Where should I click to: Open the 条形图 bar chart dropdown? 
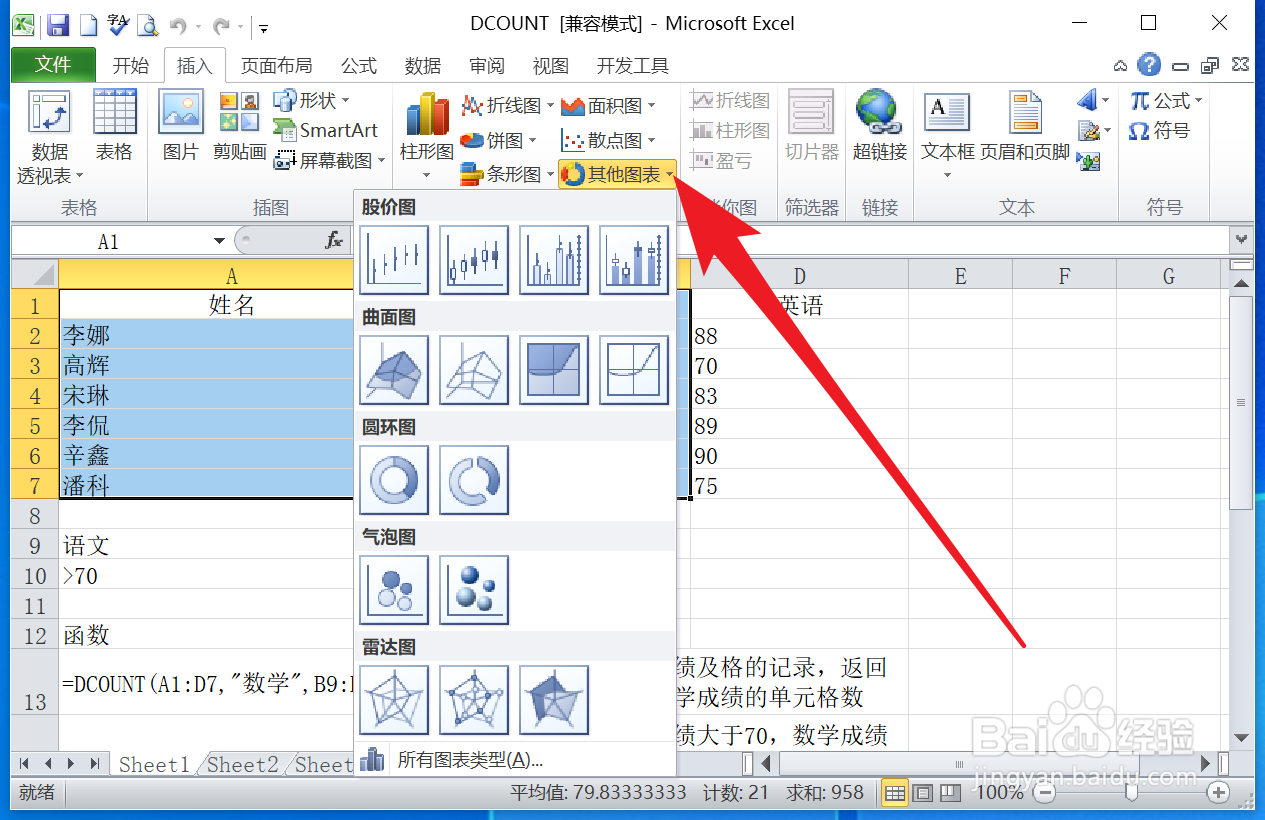pos(507,175)
